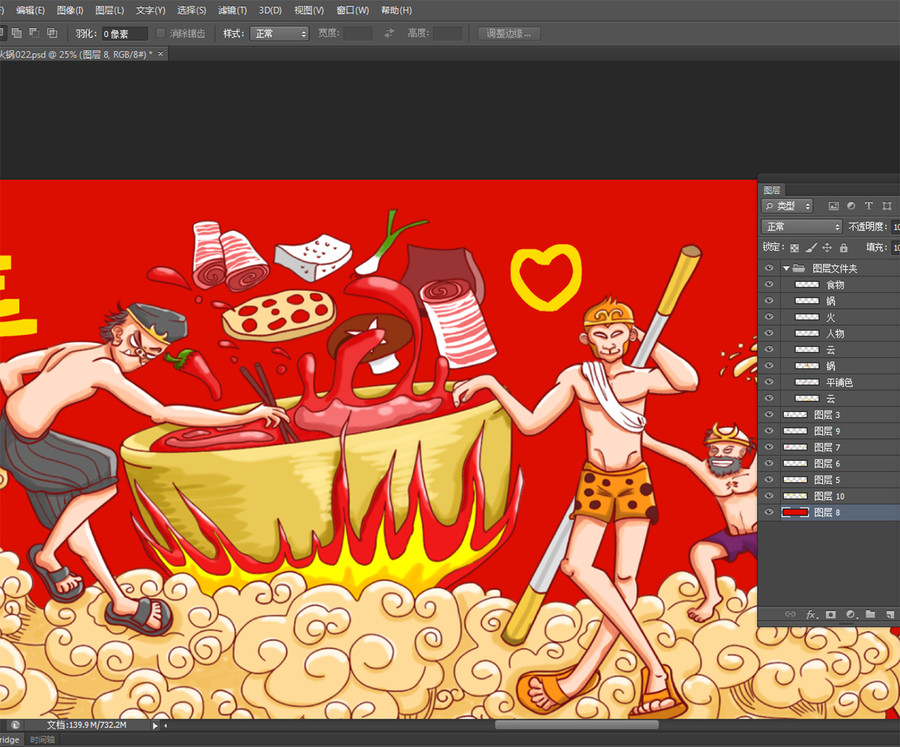Create a new fill or adjustment layer
Screen dimensions: 900x747
pyautogui.click(x=851, y=614)
